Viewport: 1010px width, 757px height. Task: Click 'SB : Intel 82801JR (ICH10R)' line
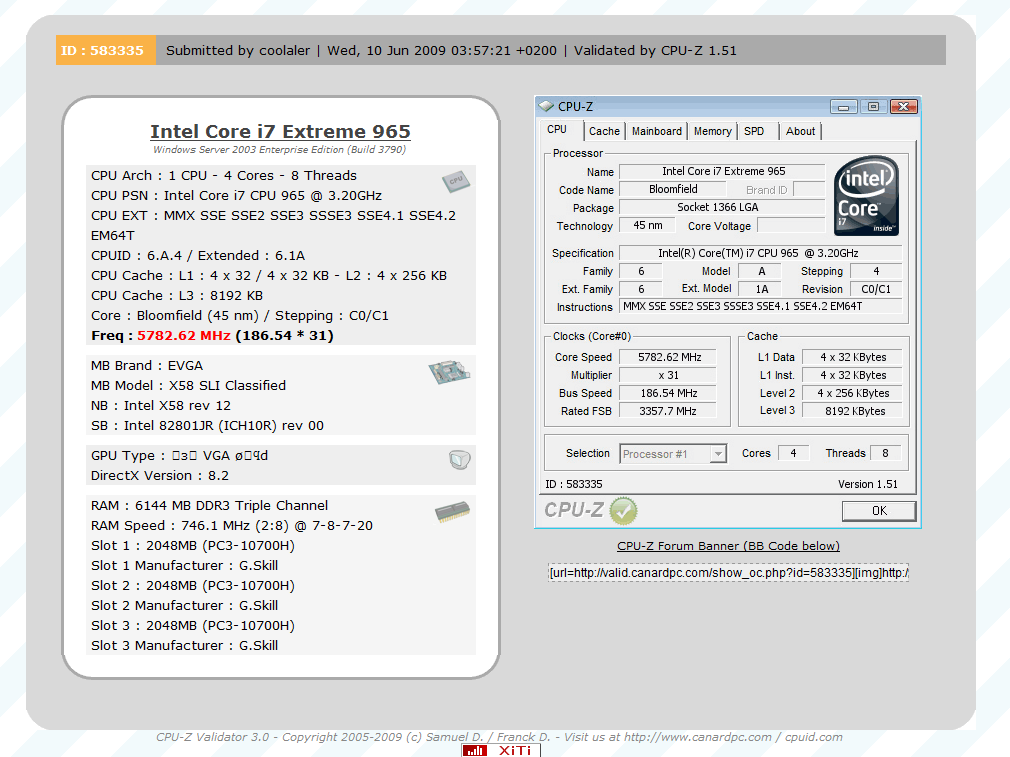(207, 426)
